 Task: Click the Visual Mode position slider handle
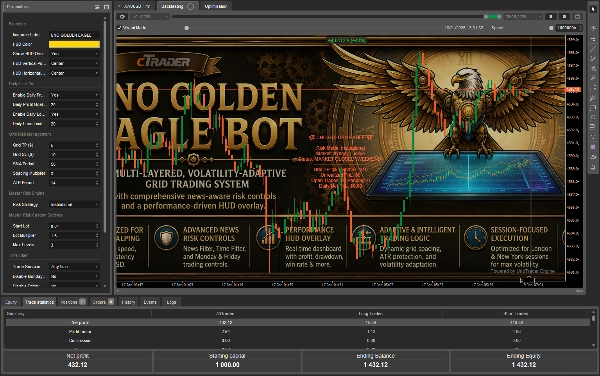(187, 28)
